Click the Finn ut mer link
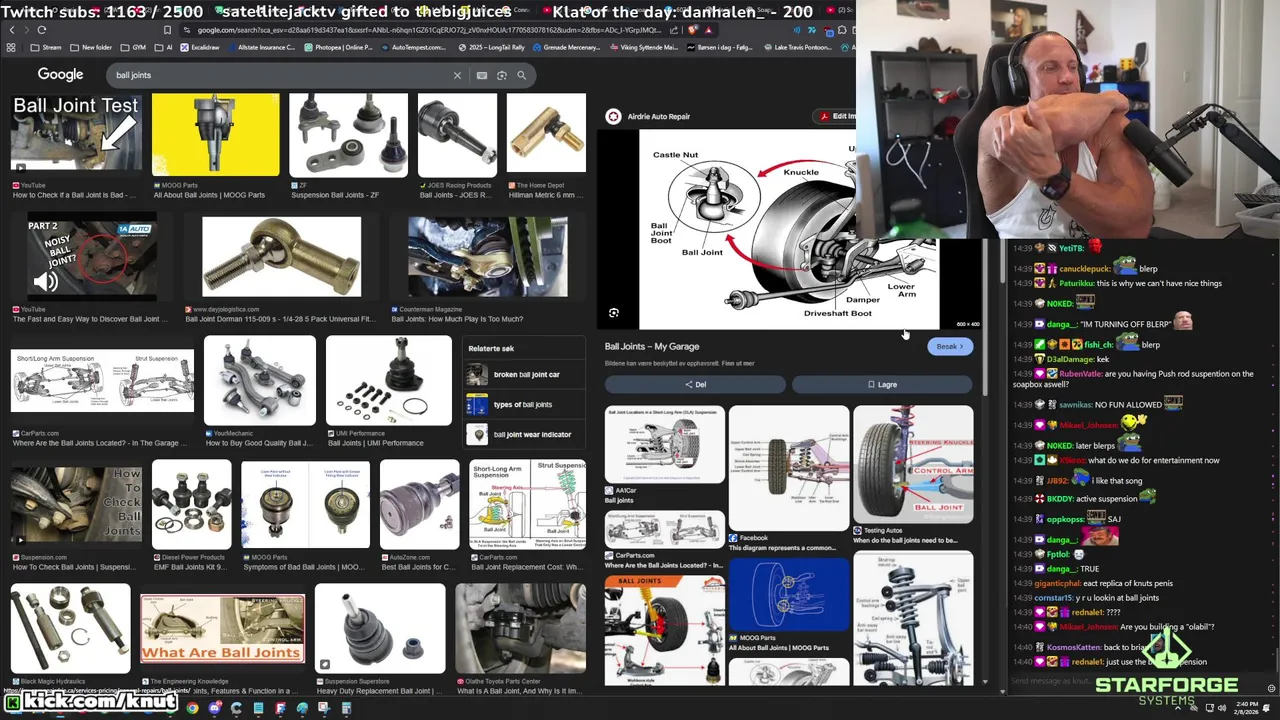 pos(740,363)
